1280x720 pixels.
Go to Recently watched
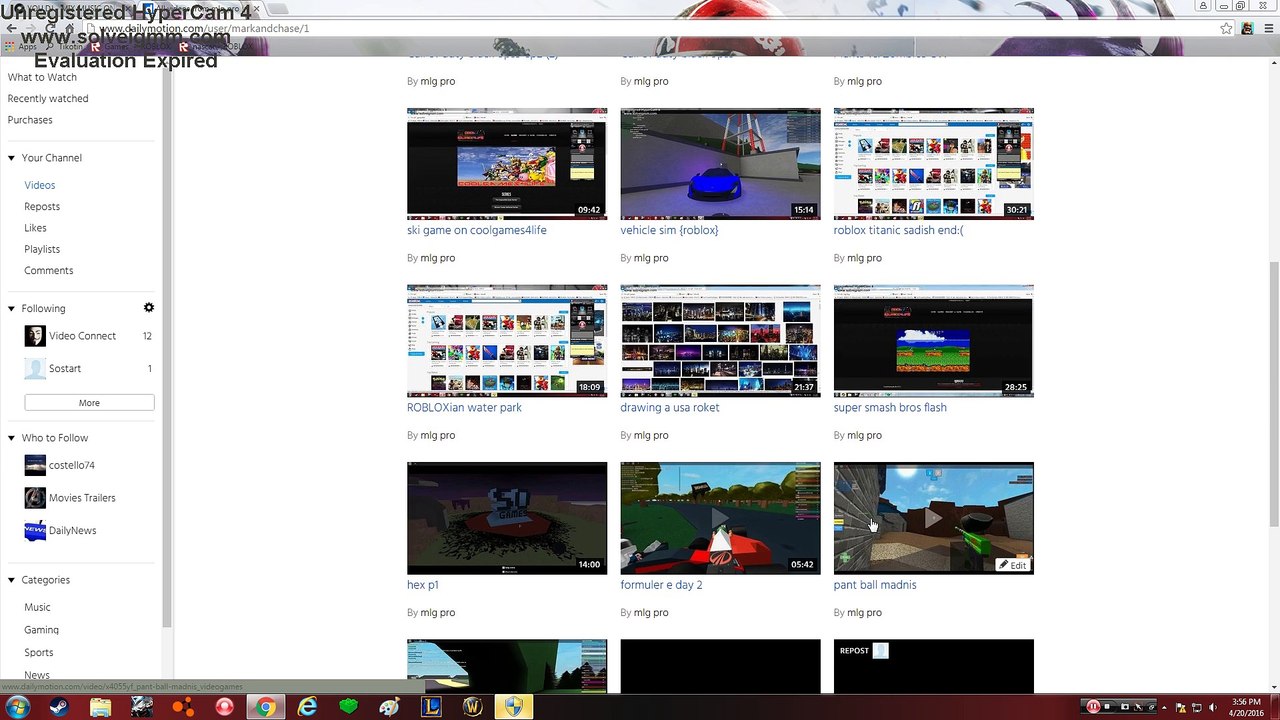48,99
